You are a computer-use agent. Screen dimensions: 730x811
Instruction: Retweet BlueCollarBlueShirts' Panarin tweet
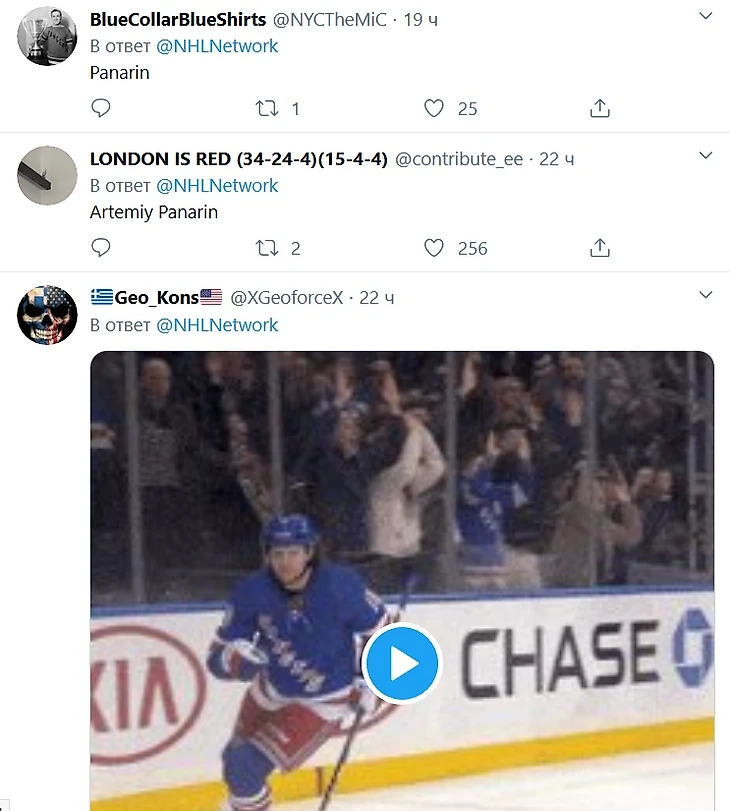267,108
